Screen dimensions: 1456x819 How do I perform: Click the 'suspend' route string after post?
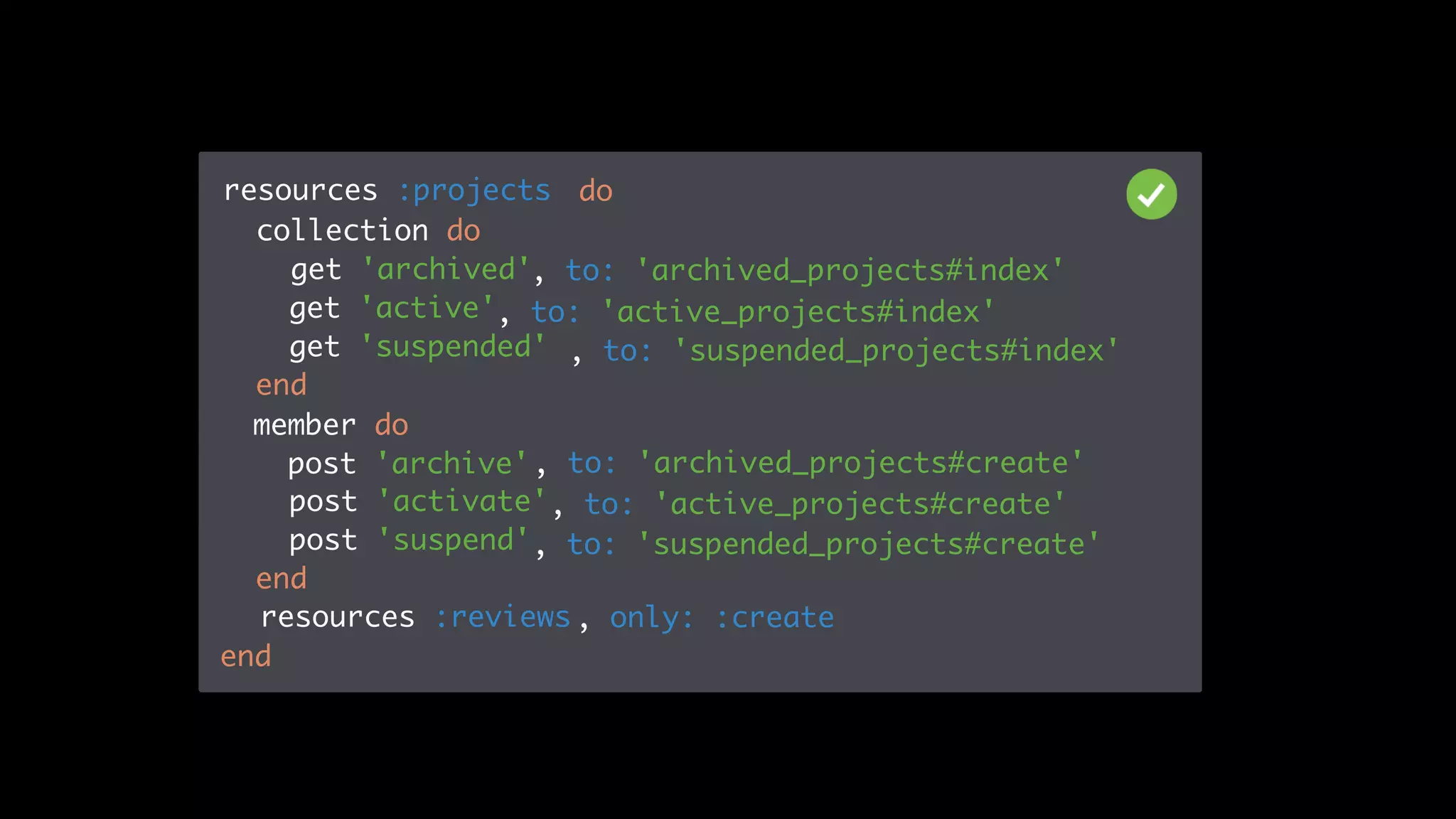click(x=454, y=540)
